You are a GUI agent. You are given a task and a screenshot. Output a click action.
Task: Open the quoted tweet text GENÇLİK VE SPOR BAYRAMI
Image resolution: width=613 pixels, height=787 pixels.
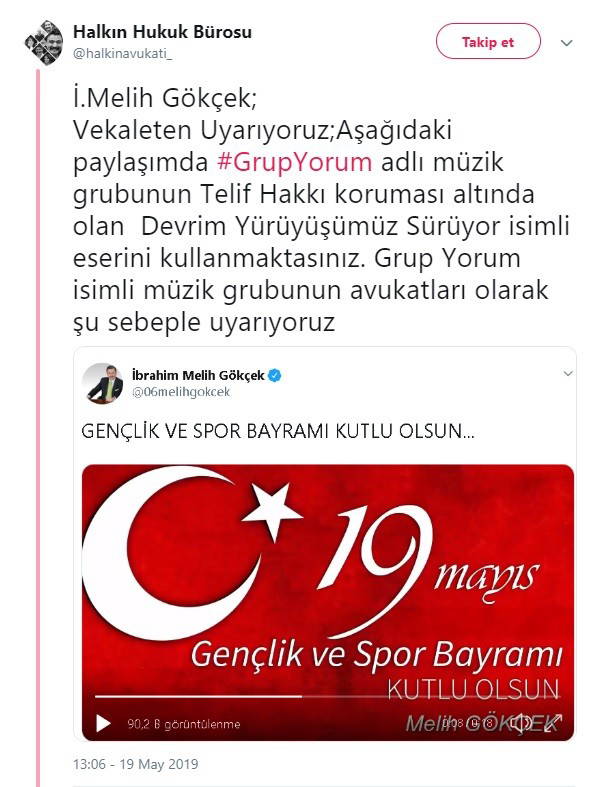pyautogui.click(x=278, y=431)
